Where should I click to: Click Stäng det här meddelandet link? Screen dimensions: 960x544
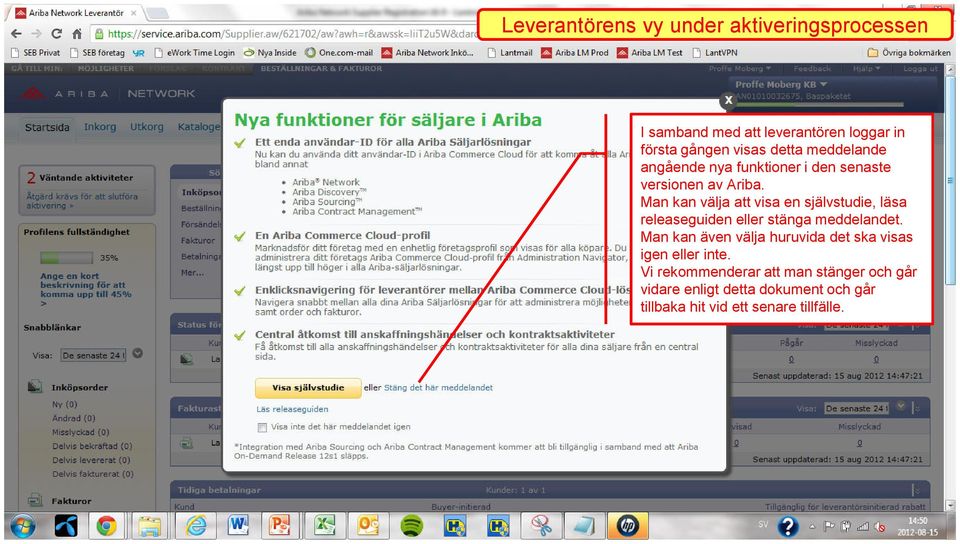(x=438, y=388)
